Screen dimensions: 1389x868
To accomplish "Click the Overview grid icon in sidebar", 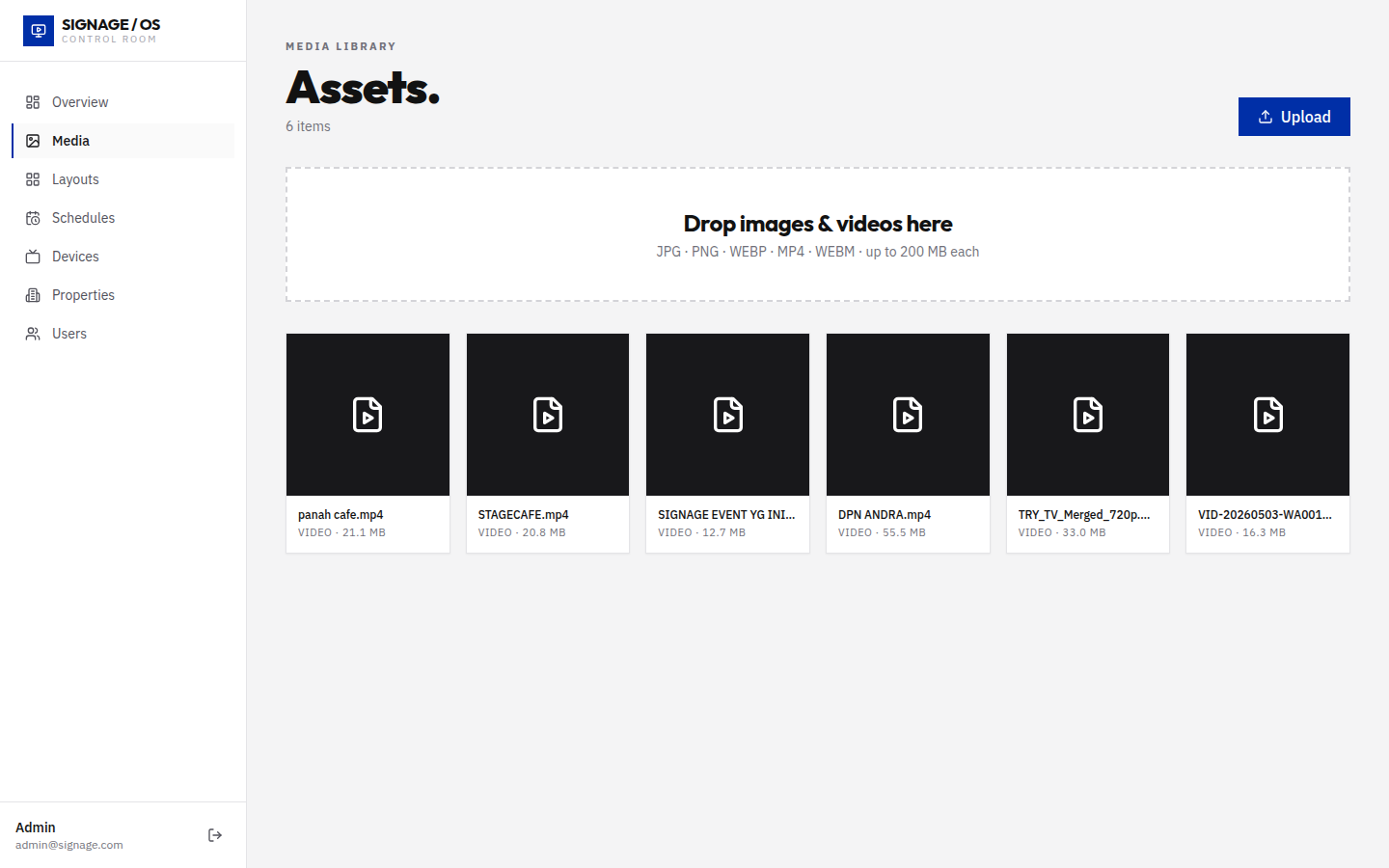I will [x=33, y=102].
